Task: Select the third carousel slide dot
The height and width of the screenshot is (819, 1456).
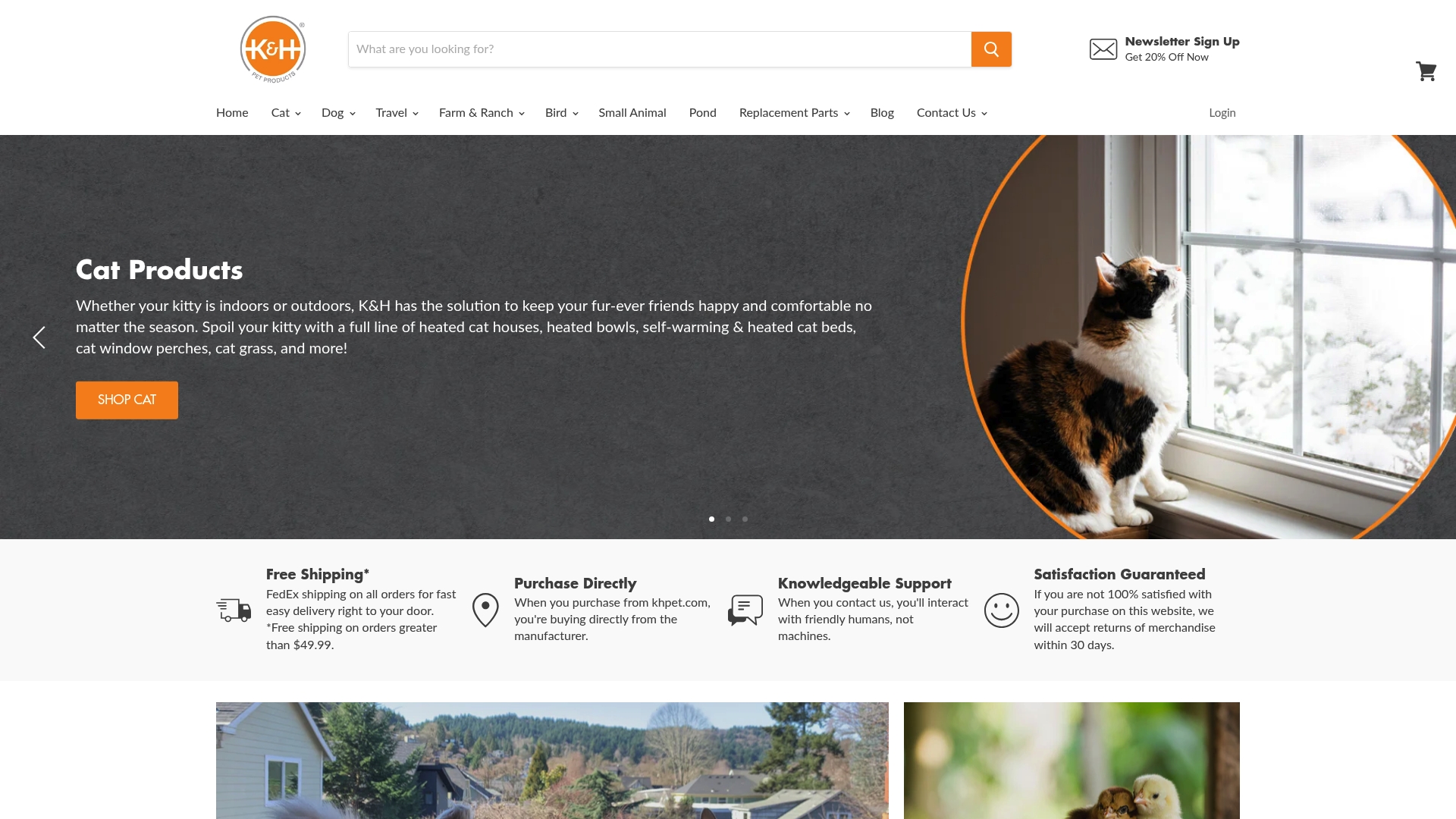Action: (745, 519)
